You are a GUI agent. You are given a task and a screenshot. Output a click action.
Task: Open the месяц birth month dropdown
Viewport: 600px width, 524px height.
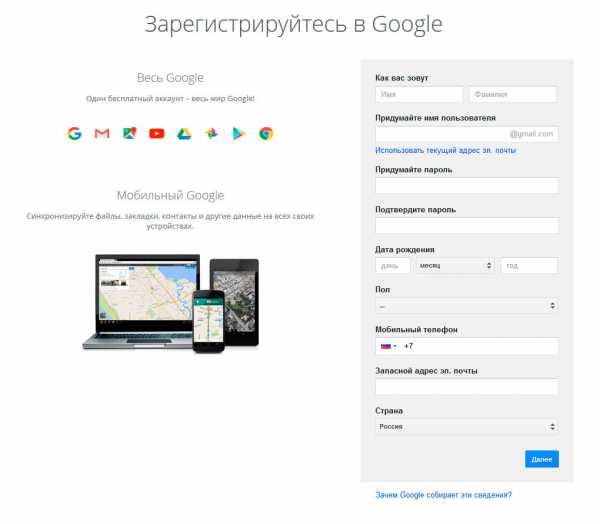(x=455, y=266)
